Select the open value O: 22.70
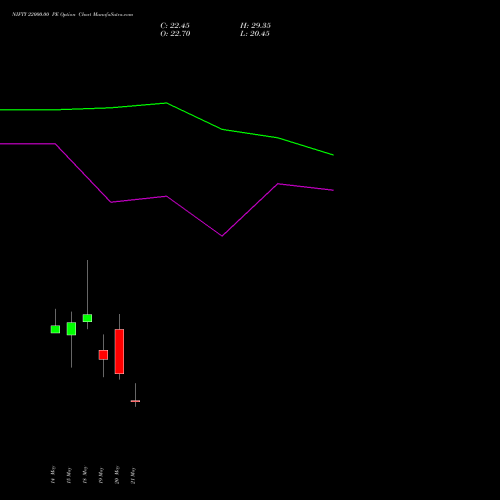Screen dimensions: 500x500 pos(175,34)
